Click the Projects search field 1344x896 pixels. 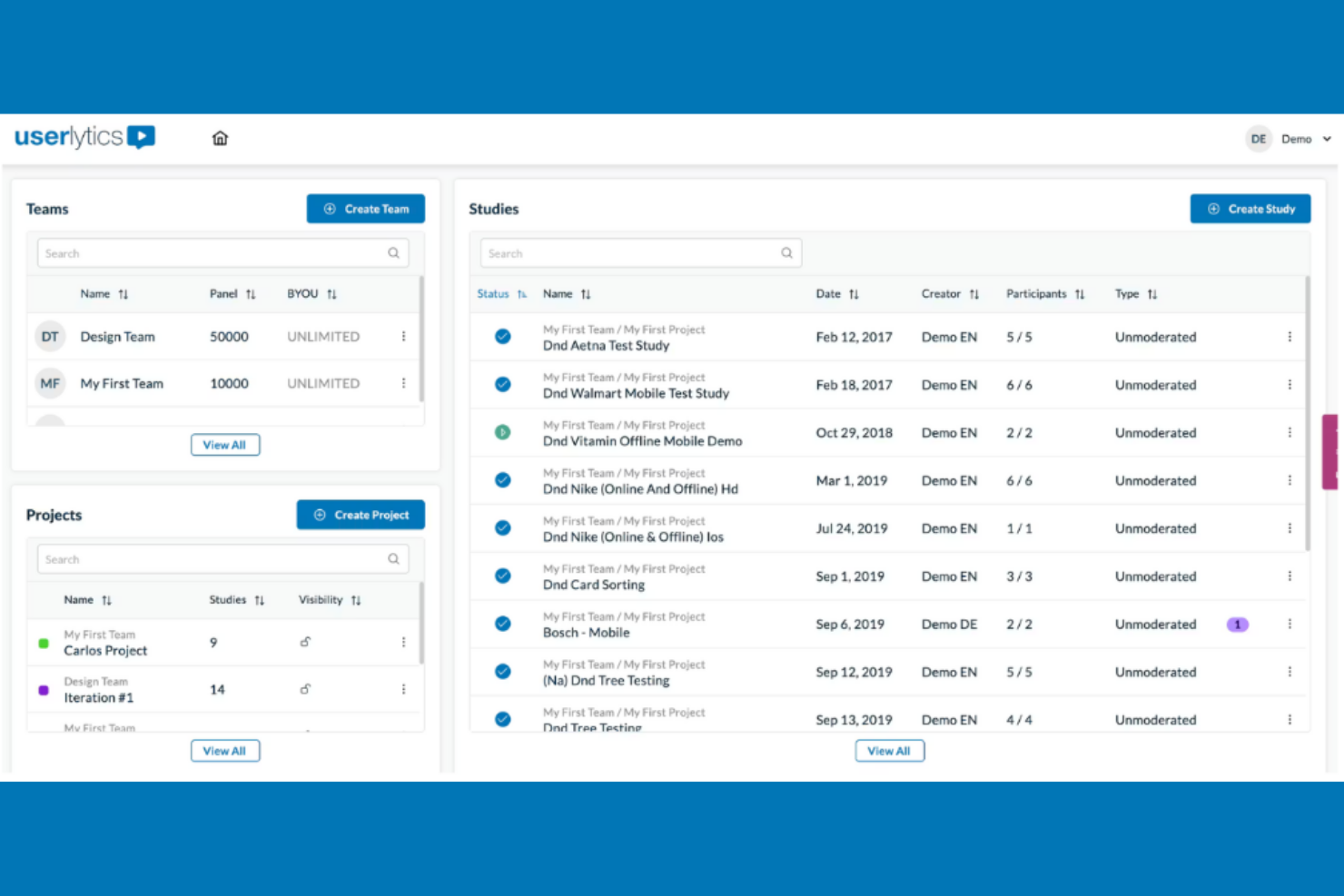[x=213, y=559]
